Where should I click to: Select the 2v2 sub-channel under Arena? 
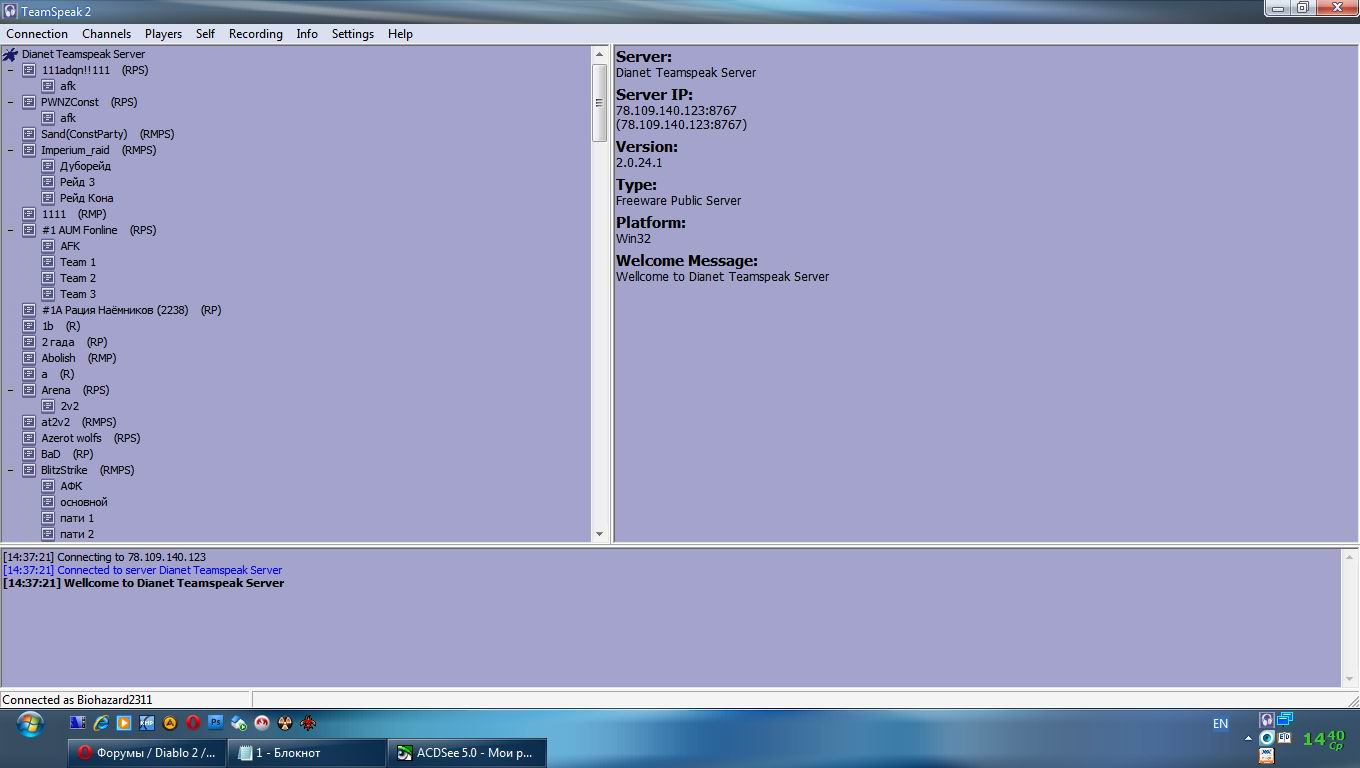coord(69,406)
